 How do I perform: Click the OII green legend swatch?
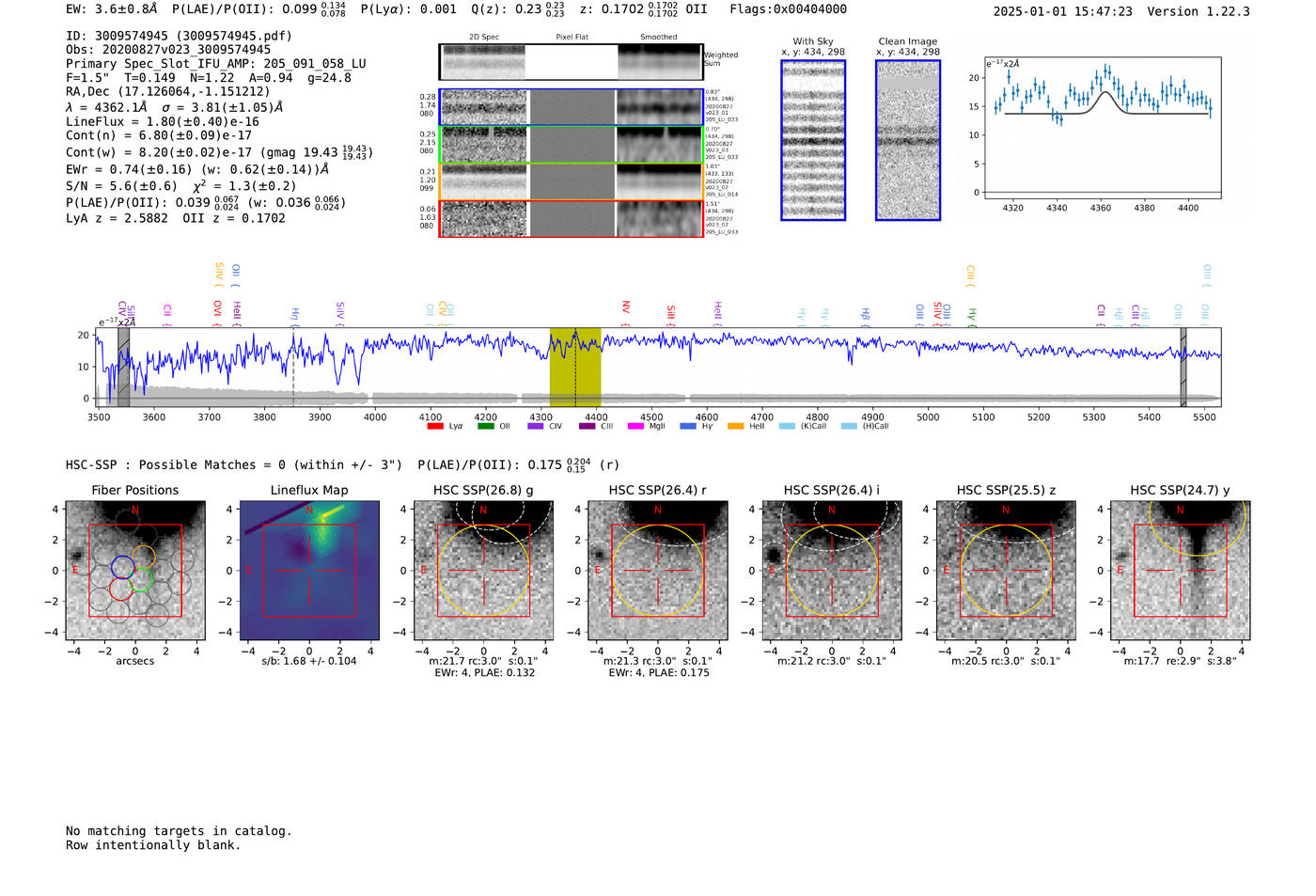(x=486, y=426)
